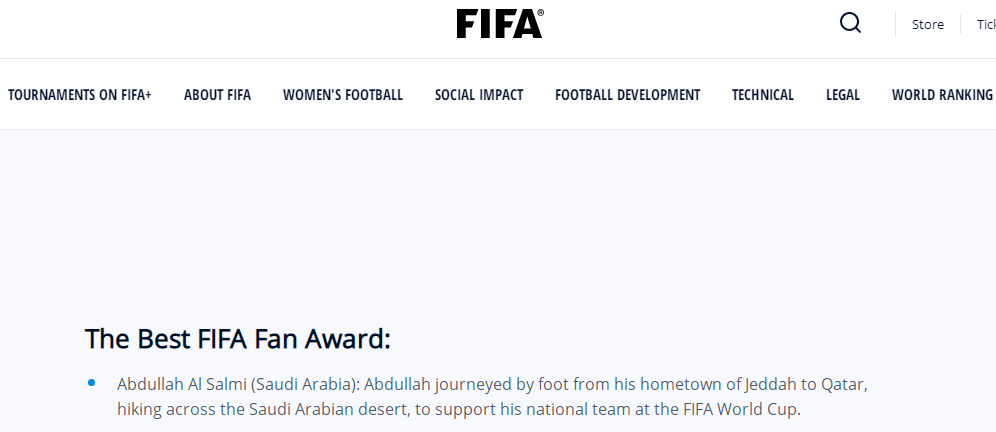Screen dimensions: 996x432
Task: Open the Social Impact menu
Action: tap(479, 95)
